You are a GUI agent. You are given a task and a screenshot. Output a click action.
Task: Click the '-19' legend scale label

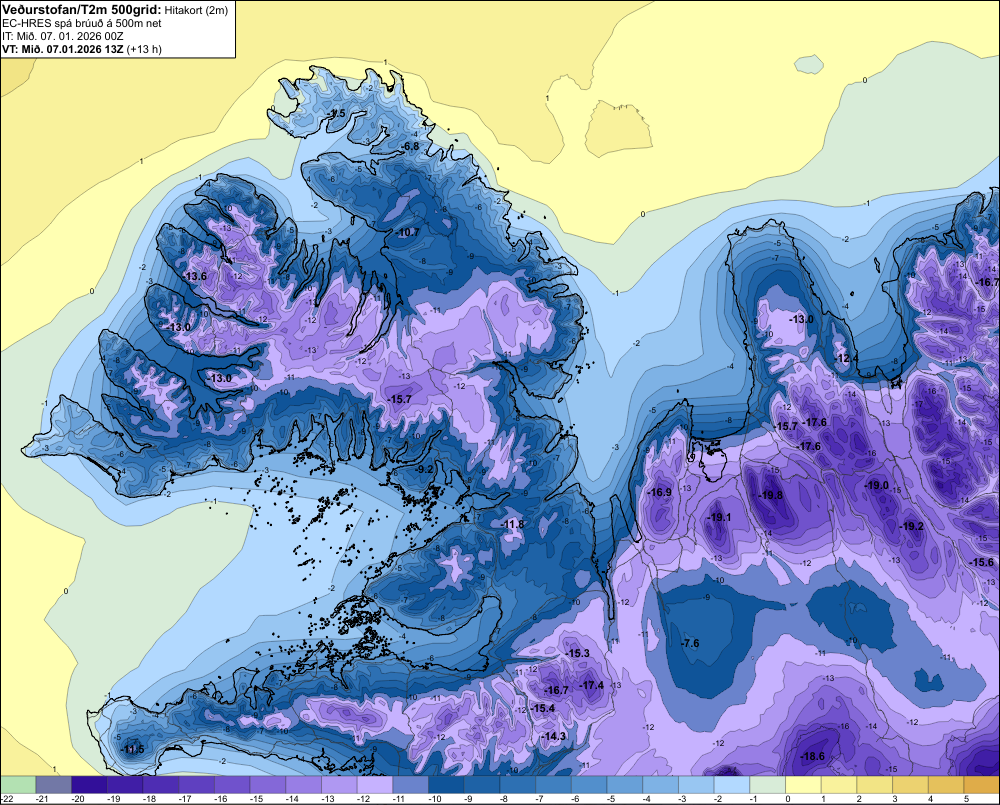pyautogui.click(x=114, y=799)
